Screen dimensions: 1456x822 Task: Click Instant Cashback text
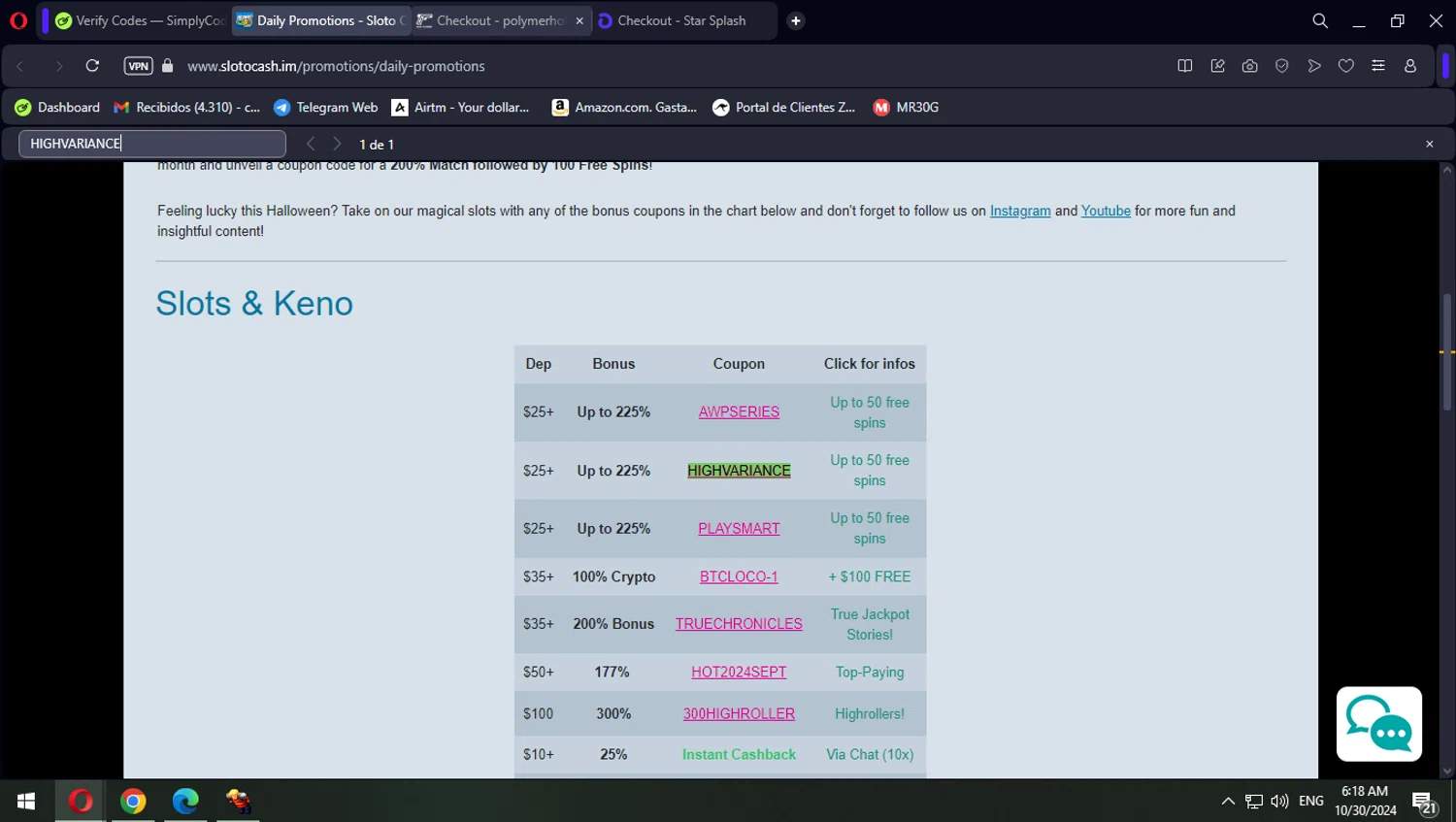[739, 754]
